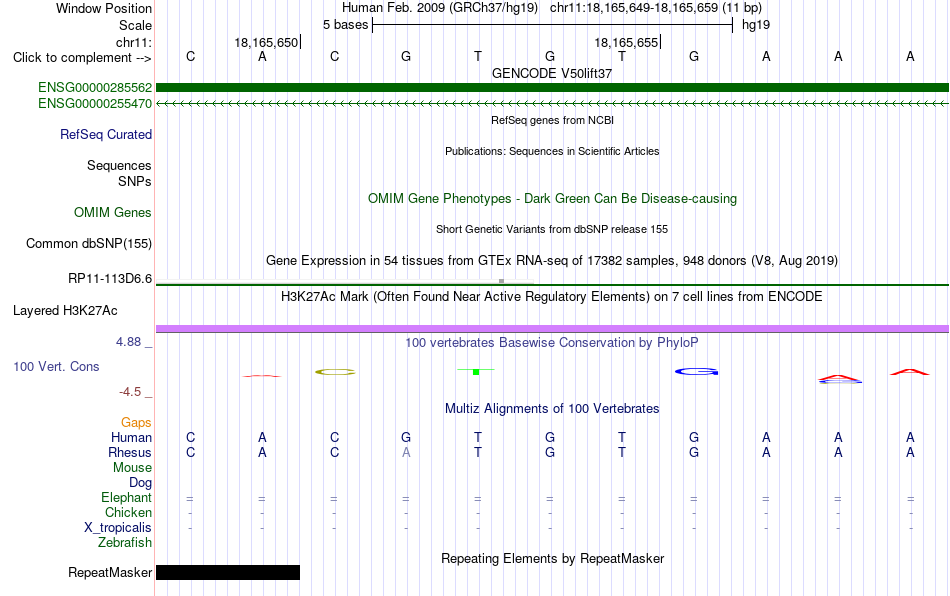The height and width of the screenshot is (596, 950).
Task: Click 'Repeating Elements by RepeatMasker' title
Action: pos(553,558)
